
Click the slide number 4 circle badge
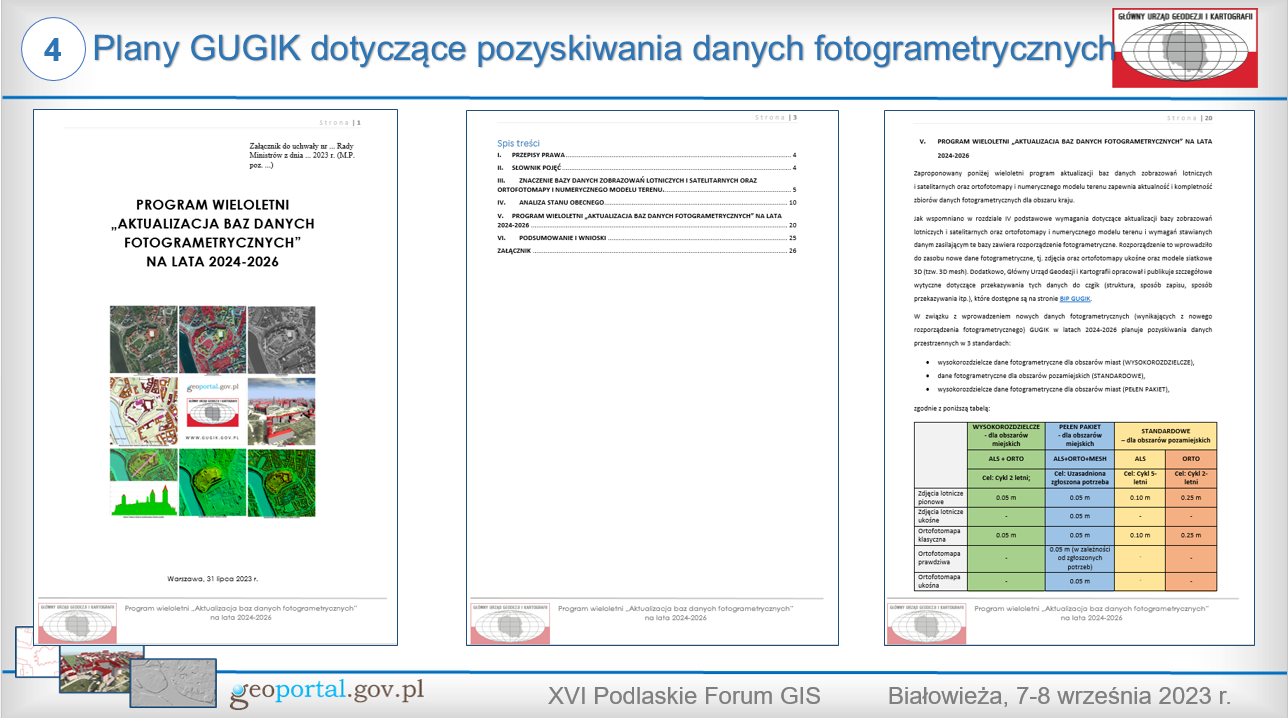(52, 49)
